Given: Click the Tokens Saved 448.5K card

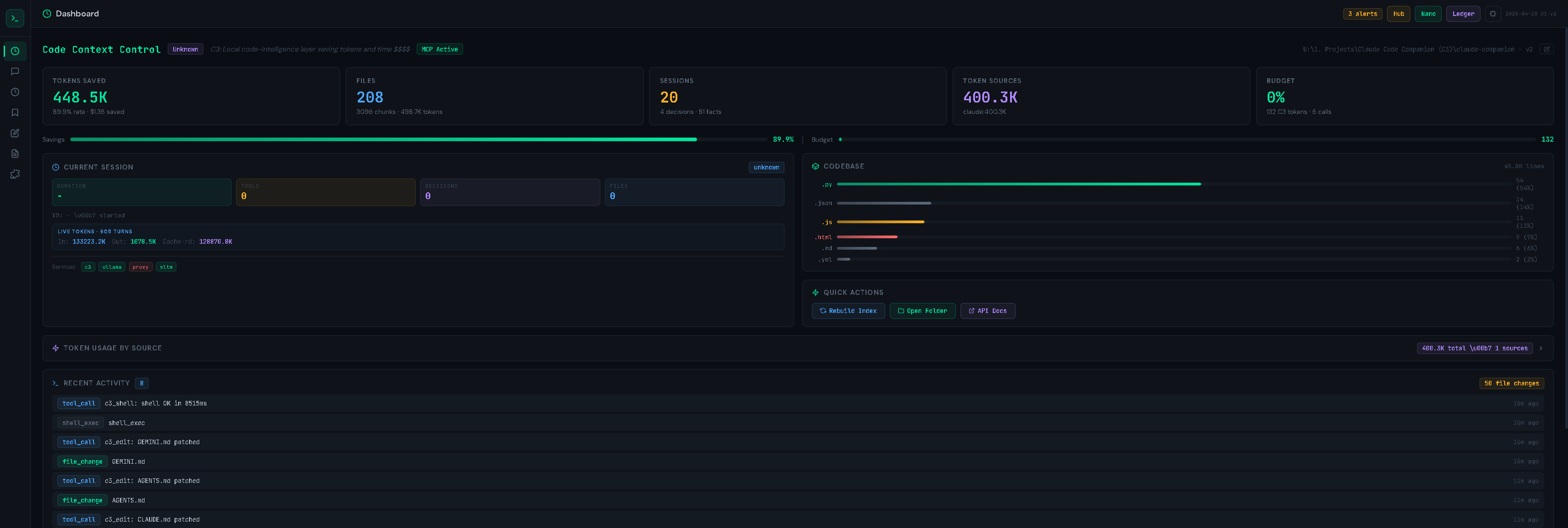Looking at the screenshot, I should pyautogui.click(x=191, y=96).
